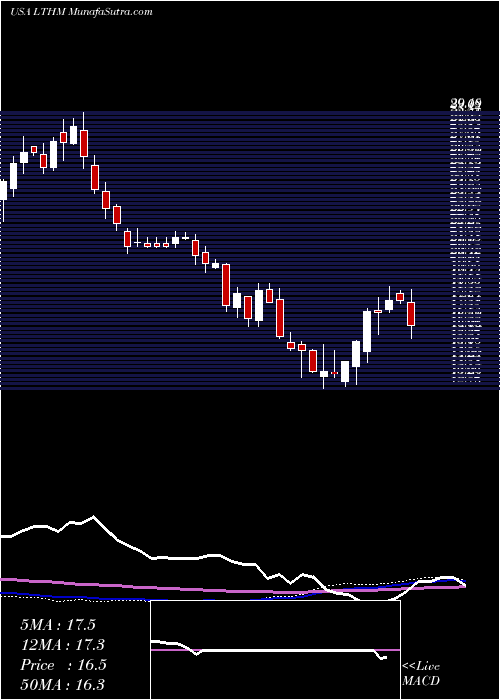Click the 5MA : 17.5 value
This screenshot has height=700, width=500.
pos(58,625)
